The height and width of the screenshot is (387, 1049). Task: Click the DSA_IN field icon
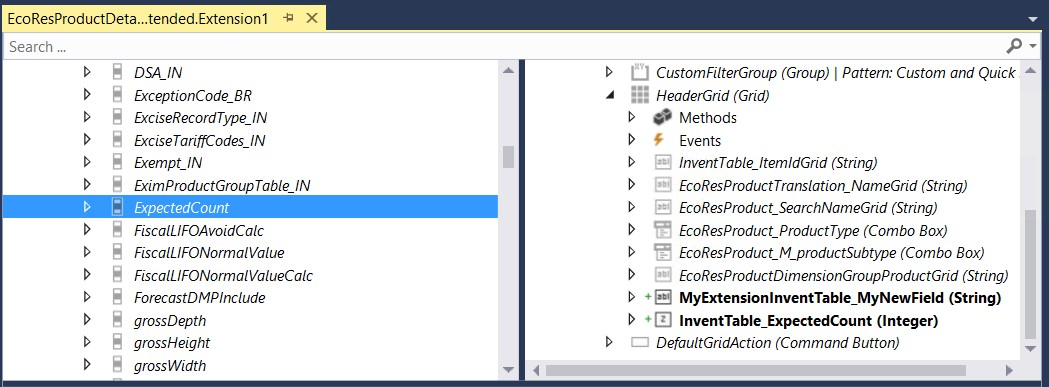pyautogui.click(x=118, y=72)
